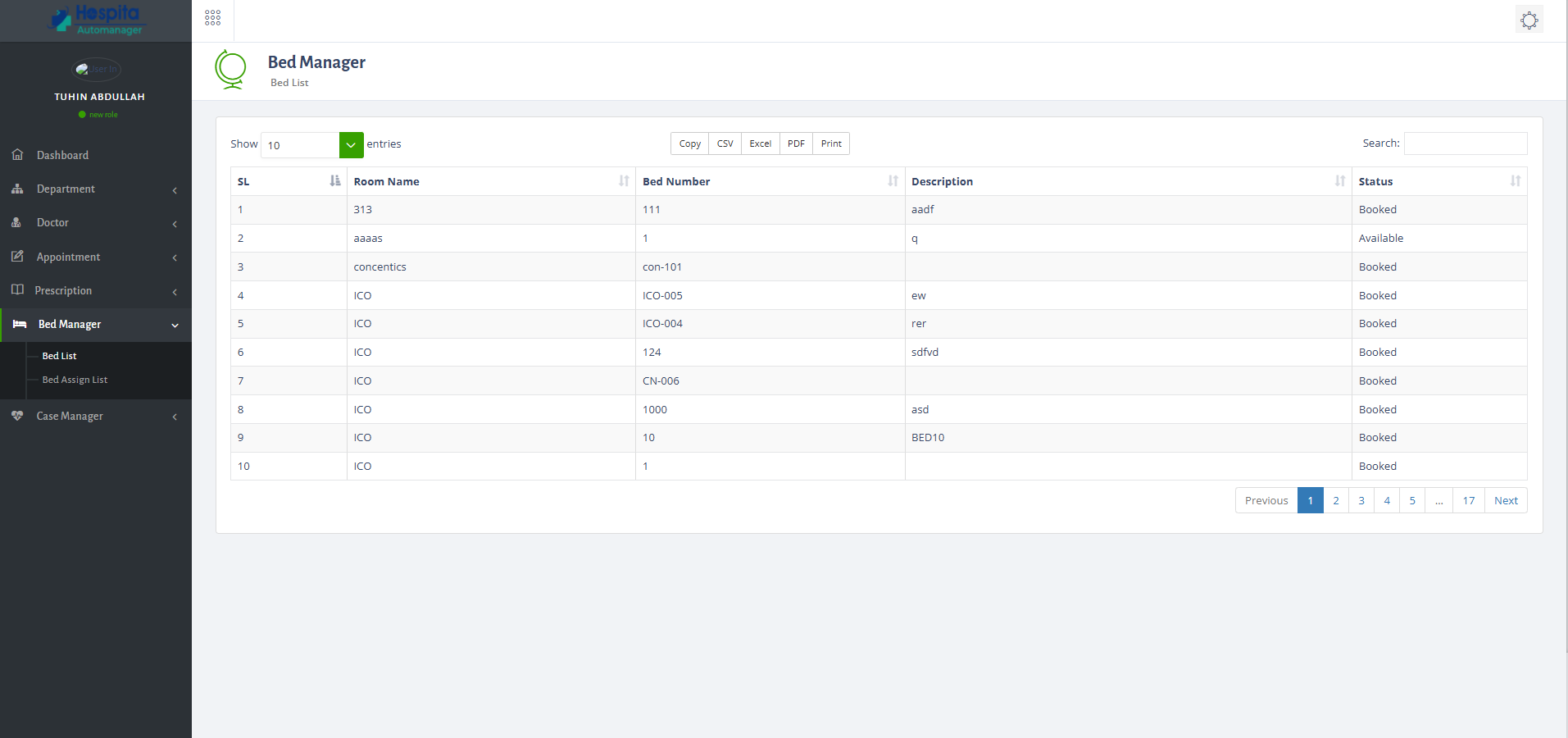Select Bed Assign List in the sidebar
Image resolution: width=1568 pixels, height=738 pixels.
(x=75, y=379)
